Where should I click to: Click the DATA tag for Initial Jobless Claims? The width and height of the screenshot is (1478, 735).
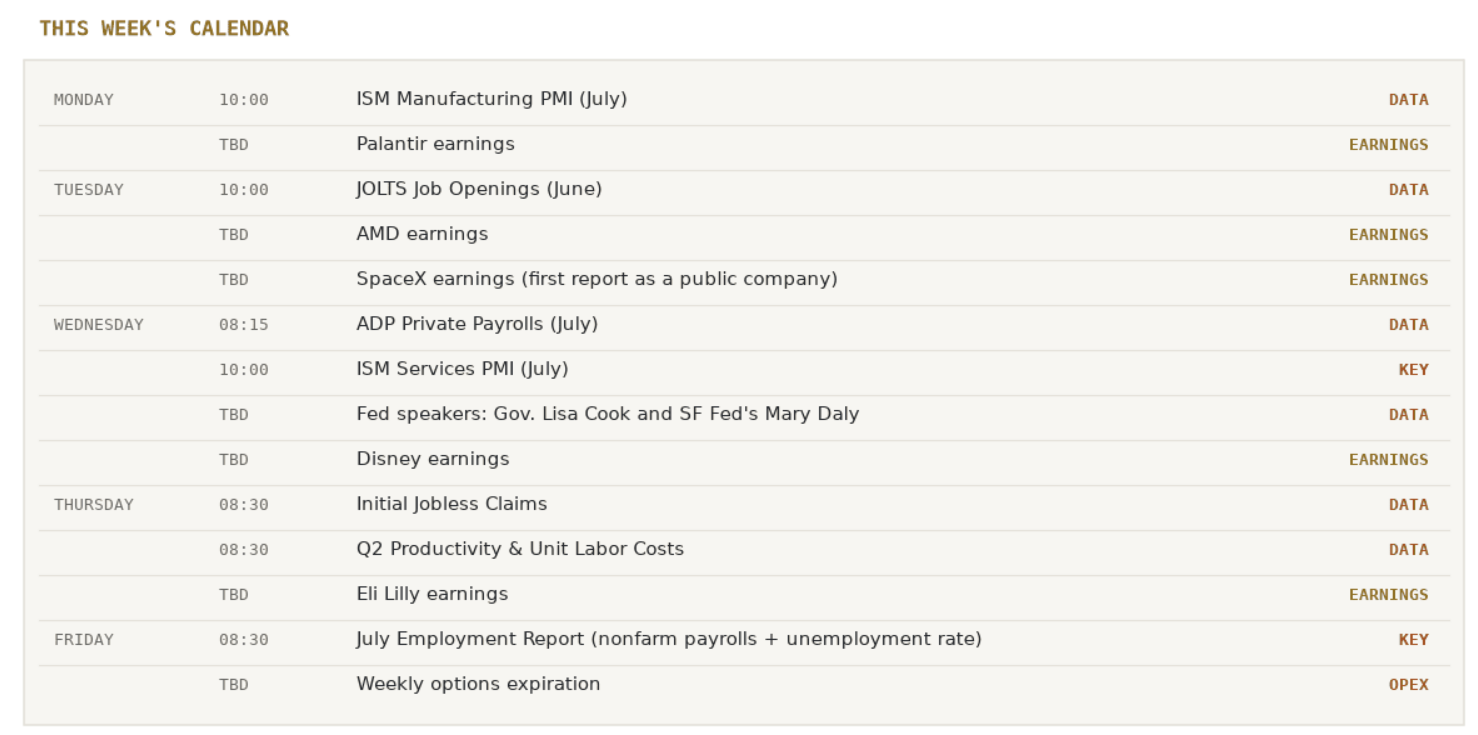click(x=1409, y=505)
